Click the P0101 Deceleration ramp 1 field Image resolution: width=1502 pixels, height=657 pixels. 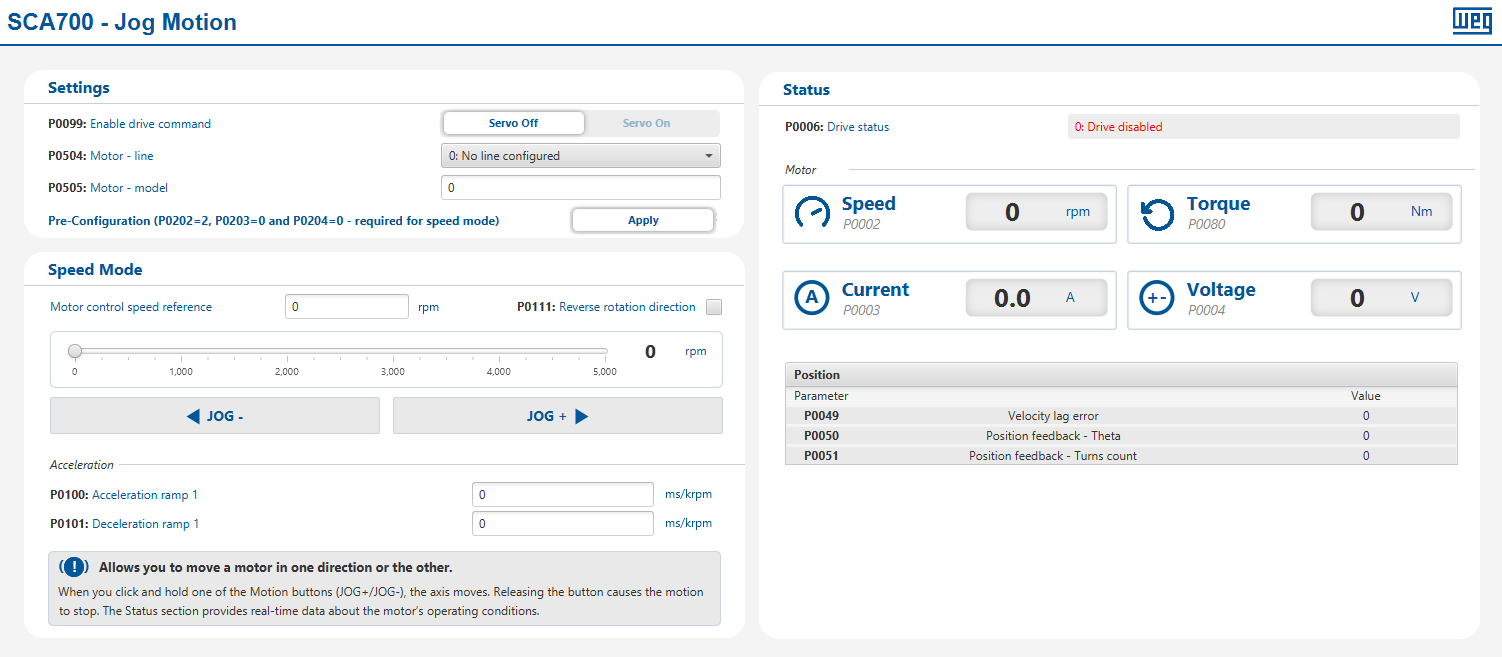point(563,524)
